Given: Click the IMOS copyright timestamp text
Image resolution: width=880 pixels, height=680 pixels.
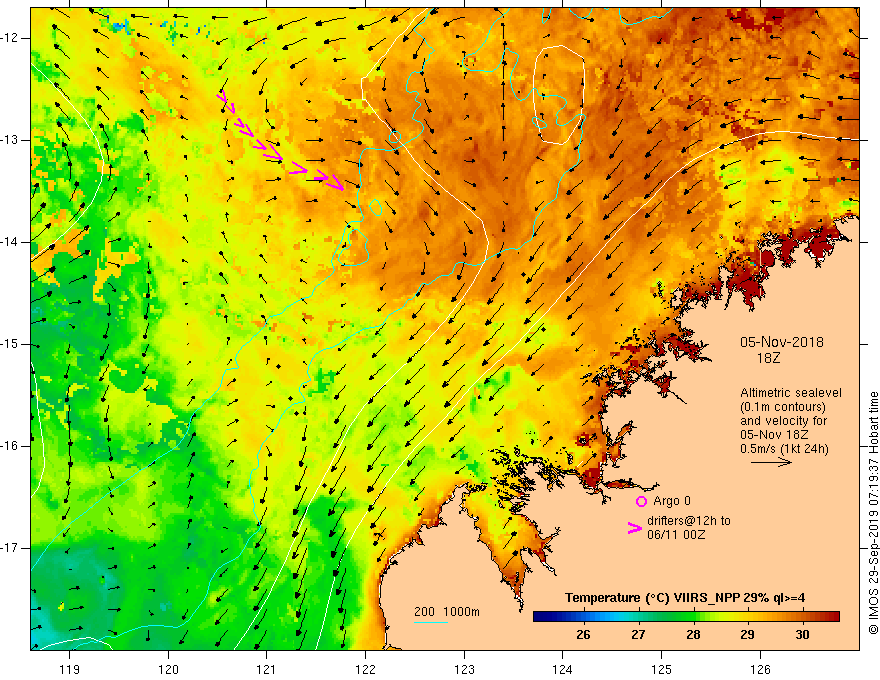Looking at the screenshot, I should tap(873, 513).
